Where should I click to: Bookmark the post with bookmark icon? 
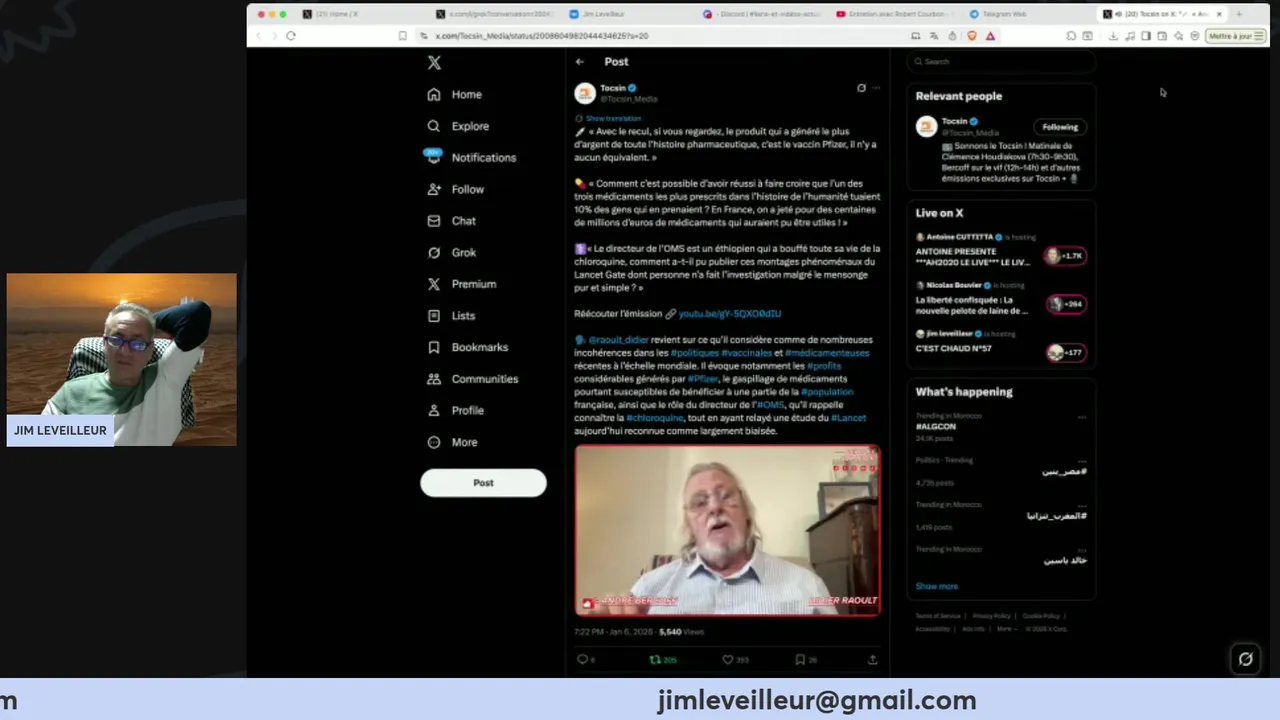point(800,660)
